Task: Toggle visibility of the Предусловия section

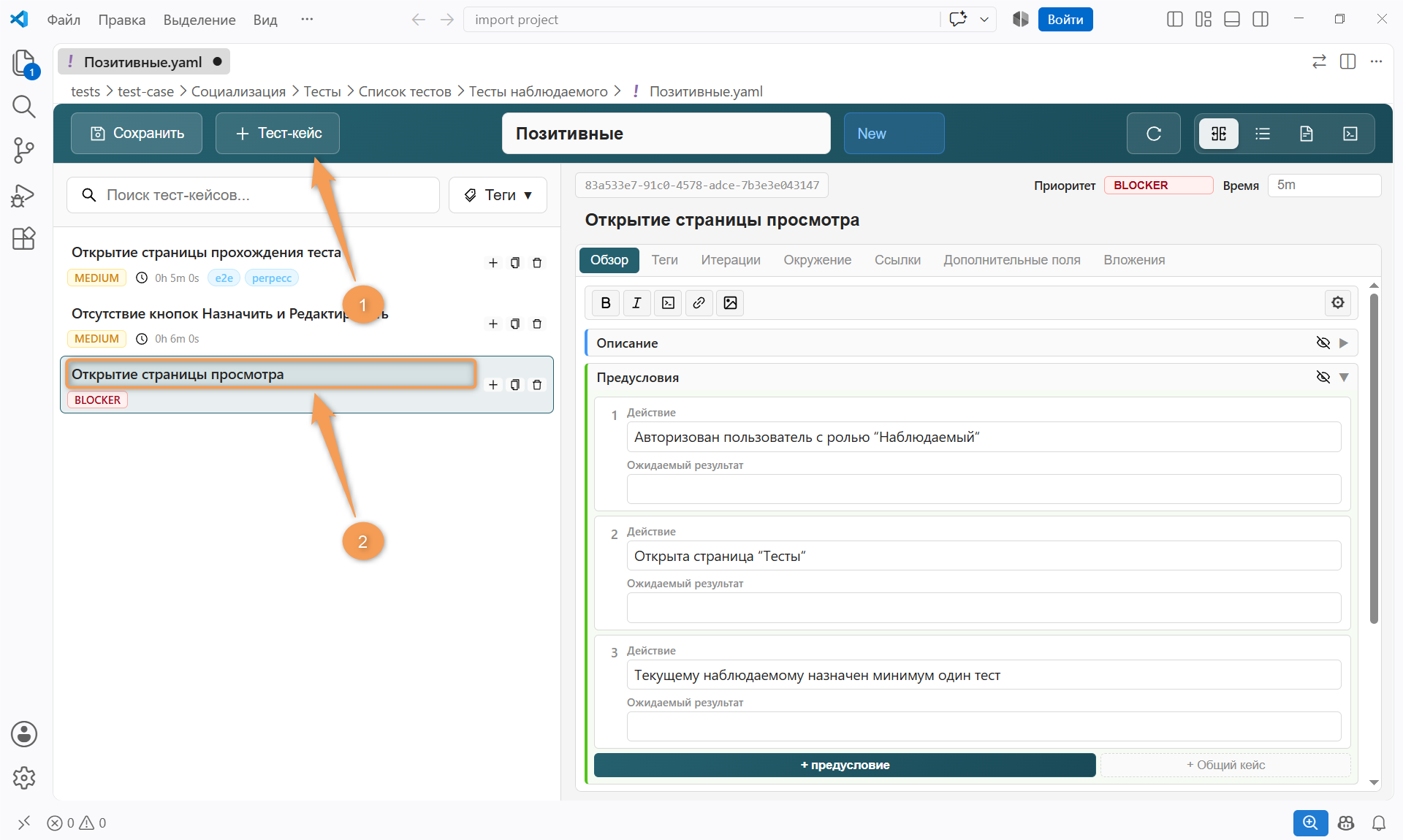Action: [1323, 377]
